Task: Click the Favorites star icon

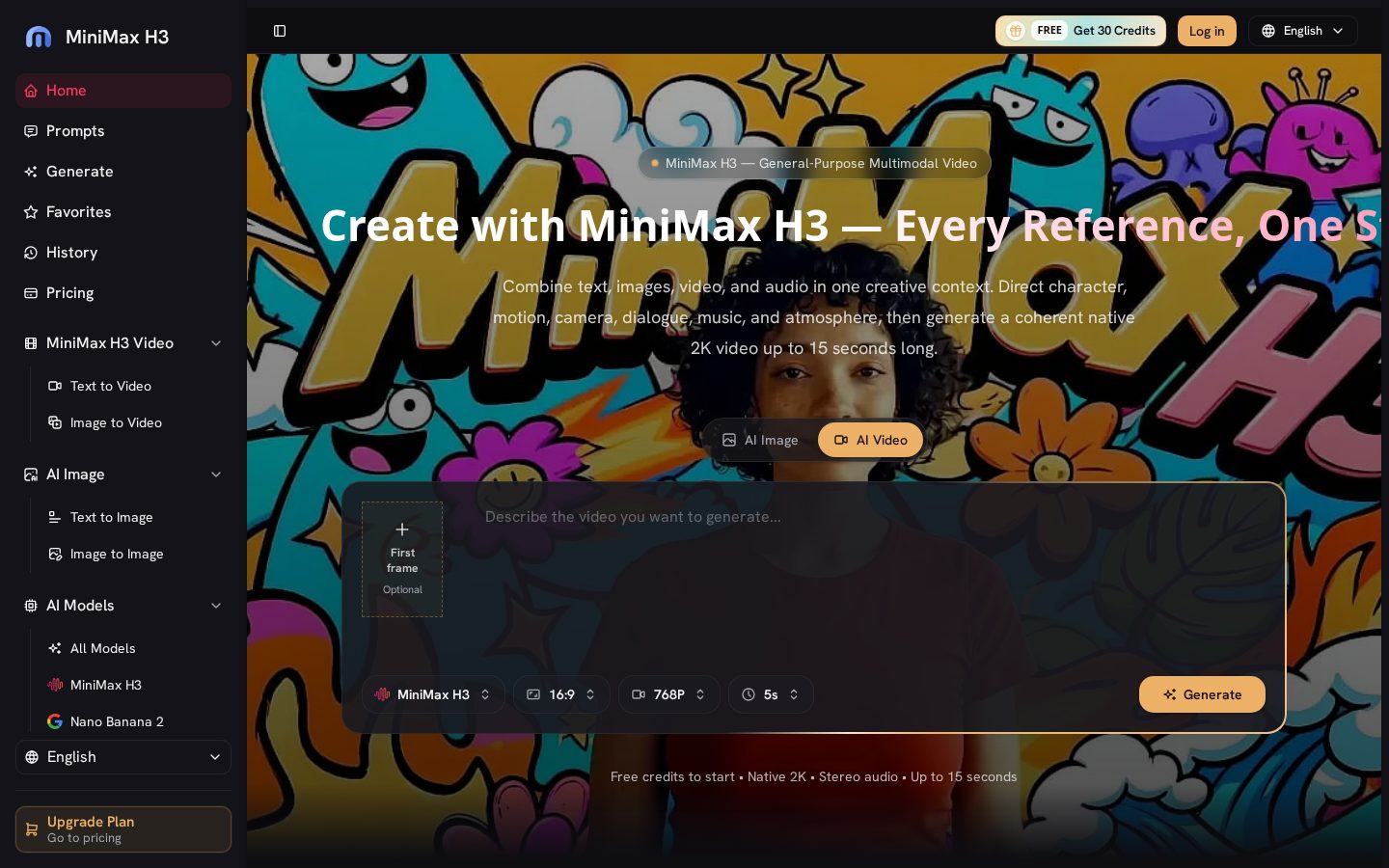Action: tap(31, 212)
